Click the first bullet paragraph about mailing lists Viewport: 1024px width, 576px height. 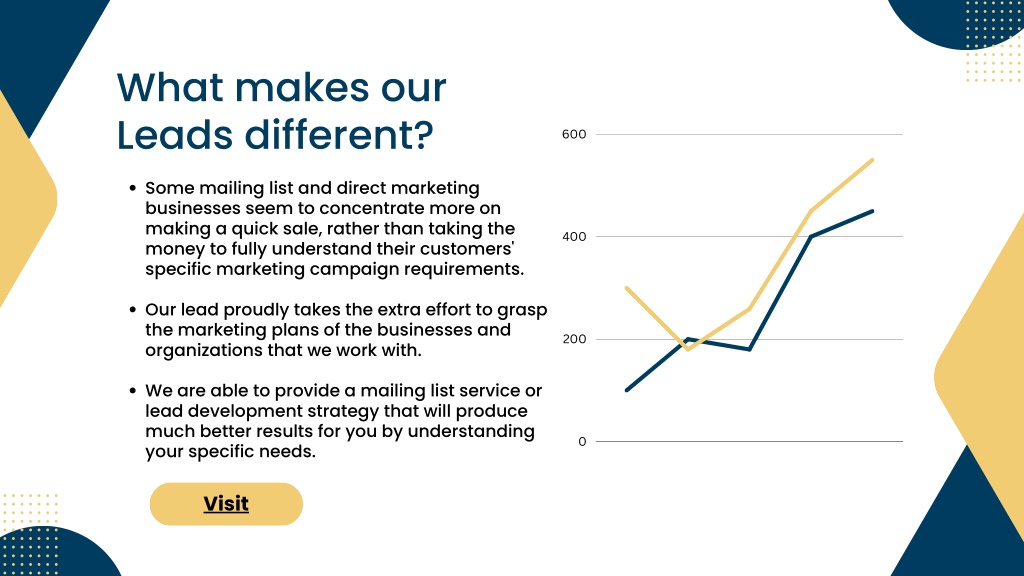point(334,229)
